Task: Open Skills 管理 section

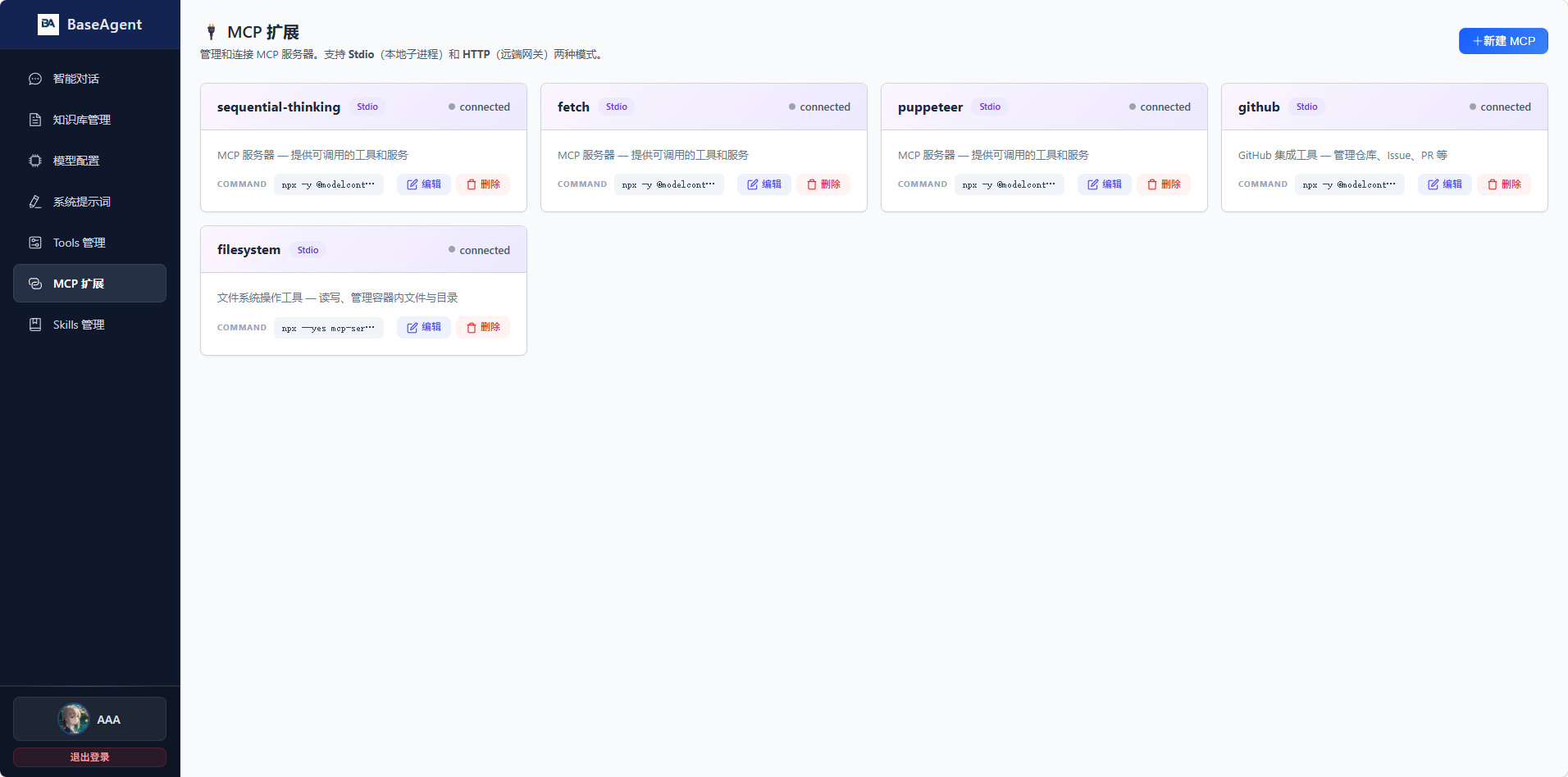Action: point(89,325)
